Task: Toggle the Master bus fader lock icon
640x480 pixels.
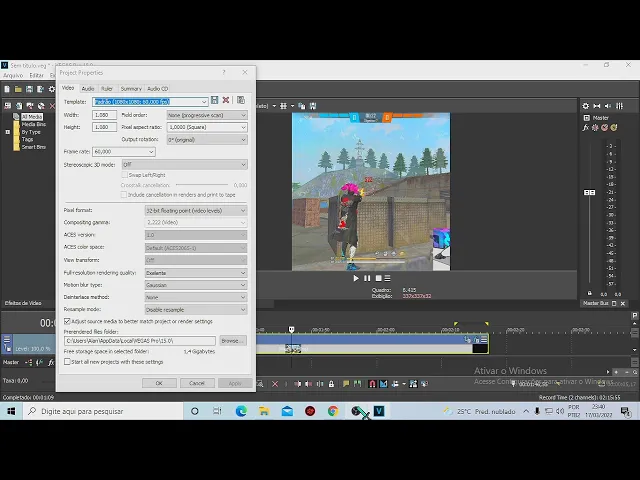Action: pyautogui.click(x=589, y=293)
